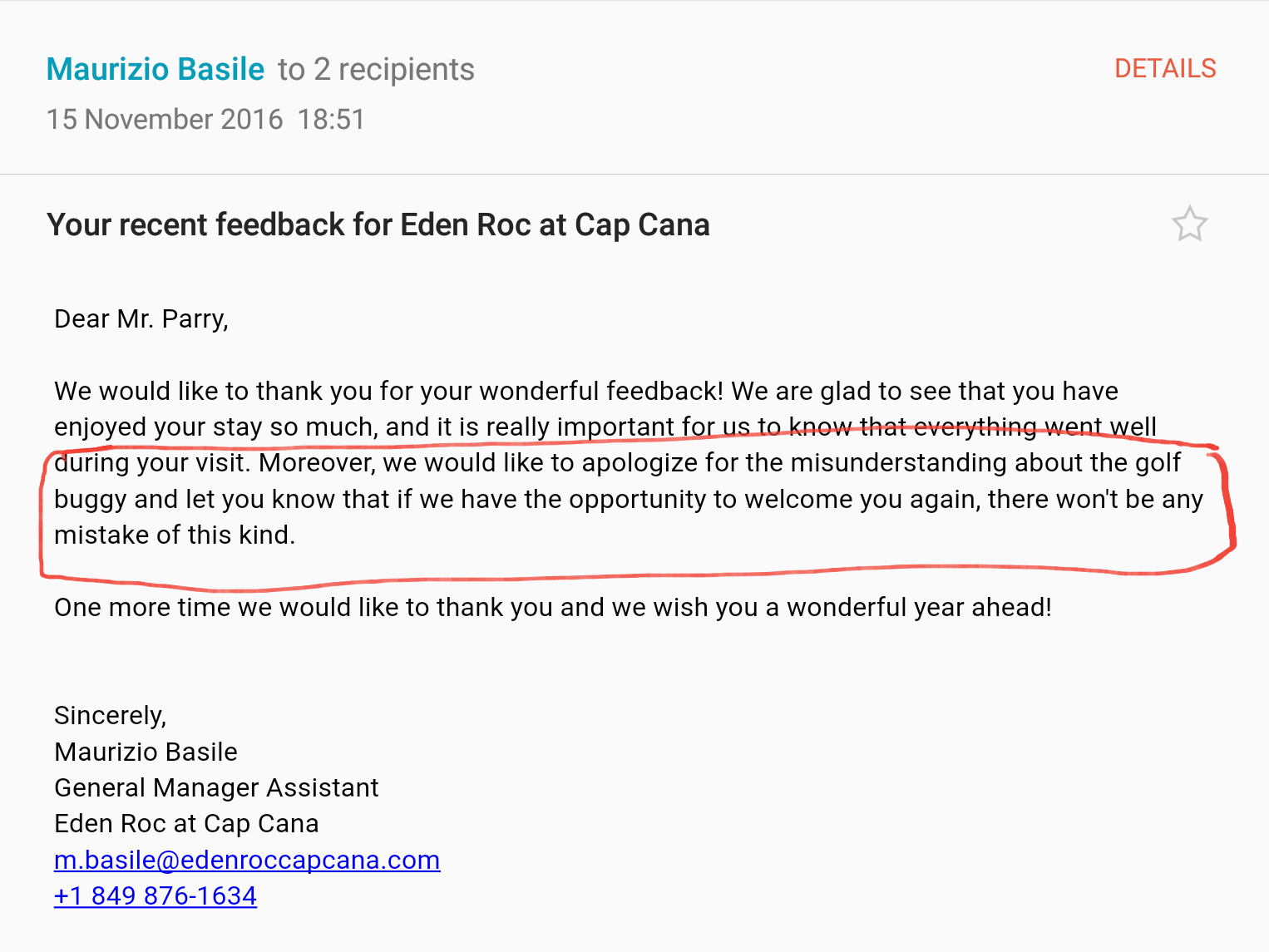Click the "General Manager Assistant" title line
Image resolution: width=1269 pixels, height=952 pixels.
(x=217, y=787)
